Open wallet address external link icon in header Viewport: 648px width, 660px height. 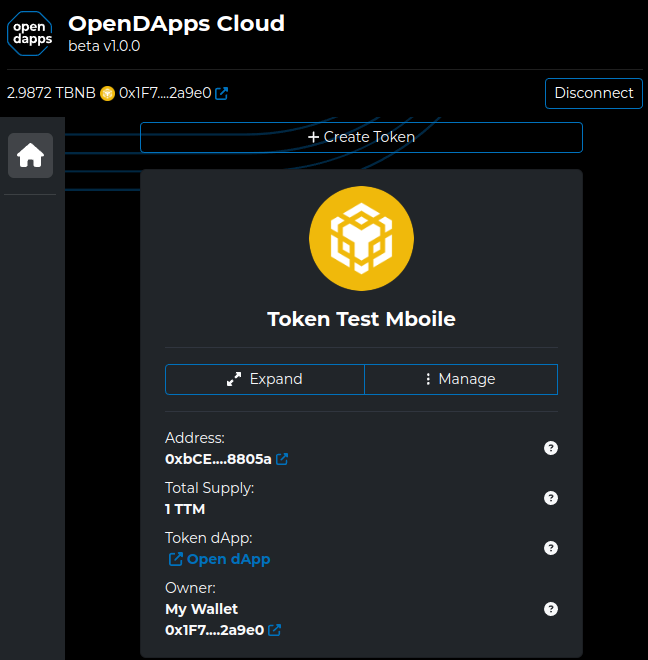click(221, 93)
